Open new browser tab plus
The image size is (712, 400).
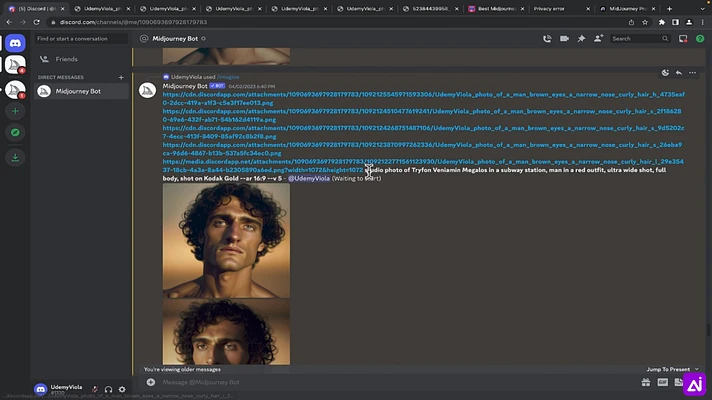click(669, 9)
